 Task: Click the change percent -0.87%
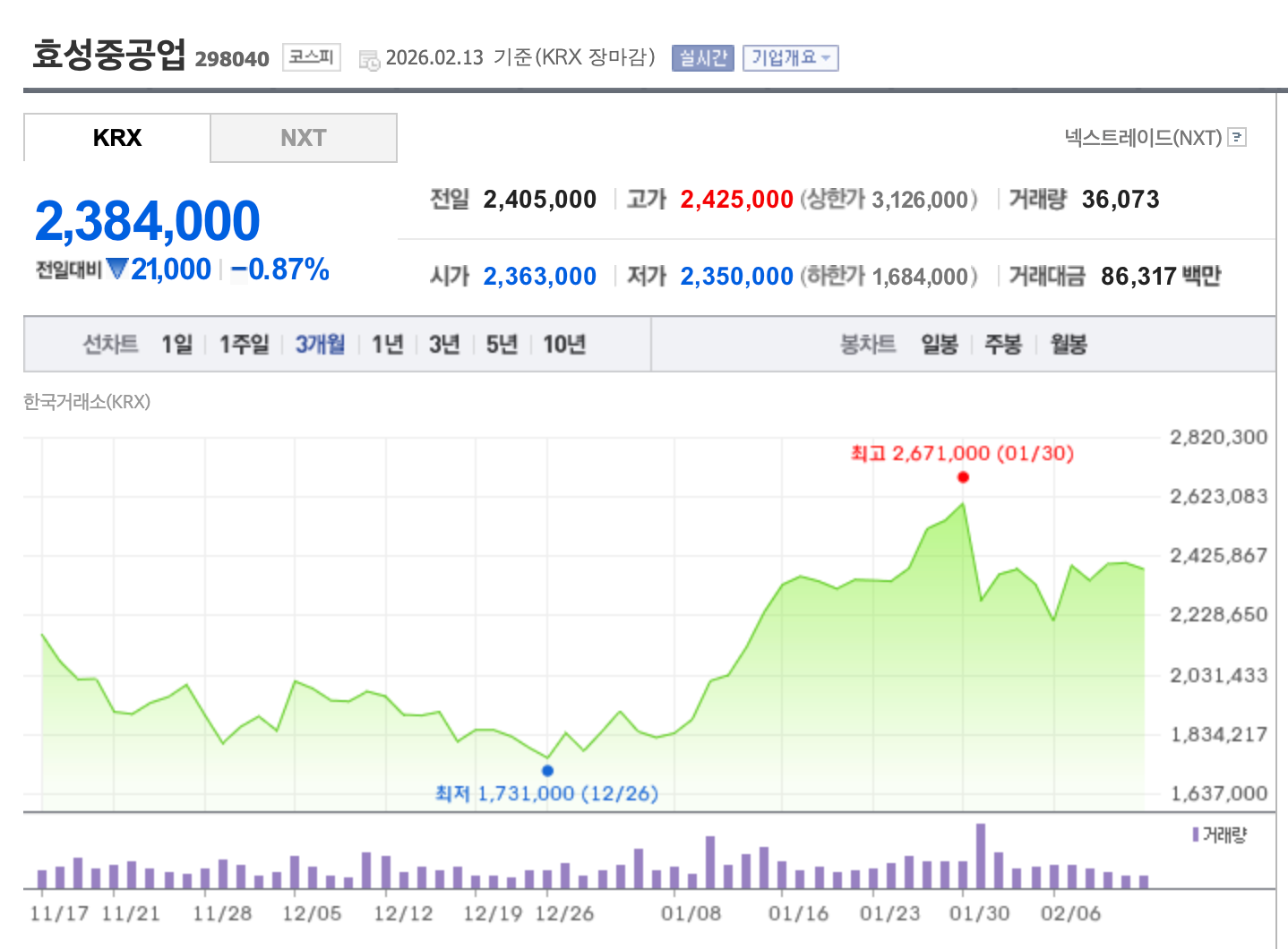280,269
